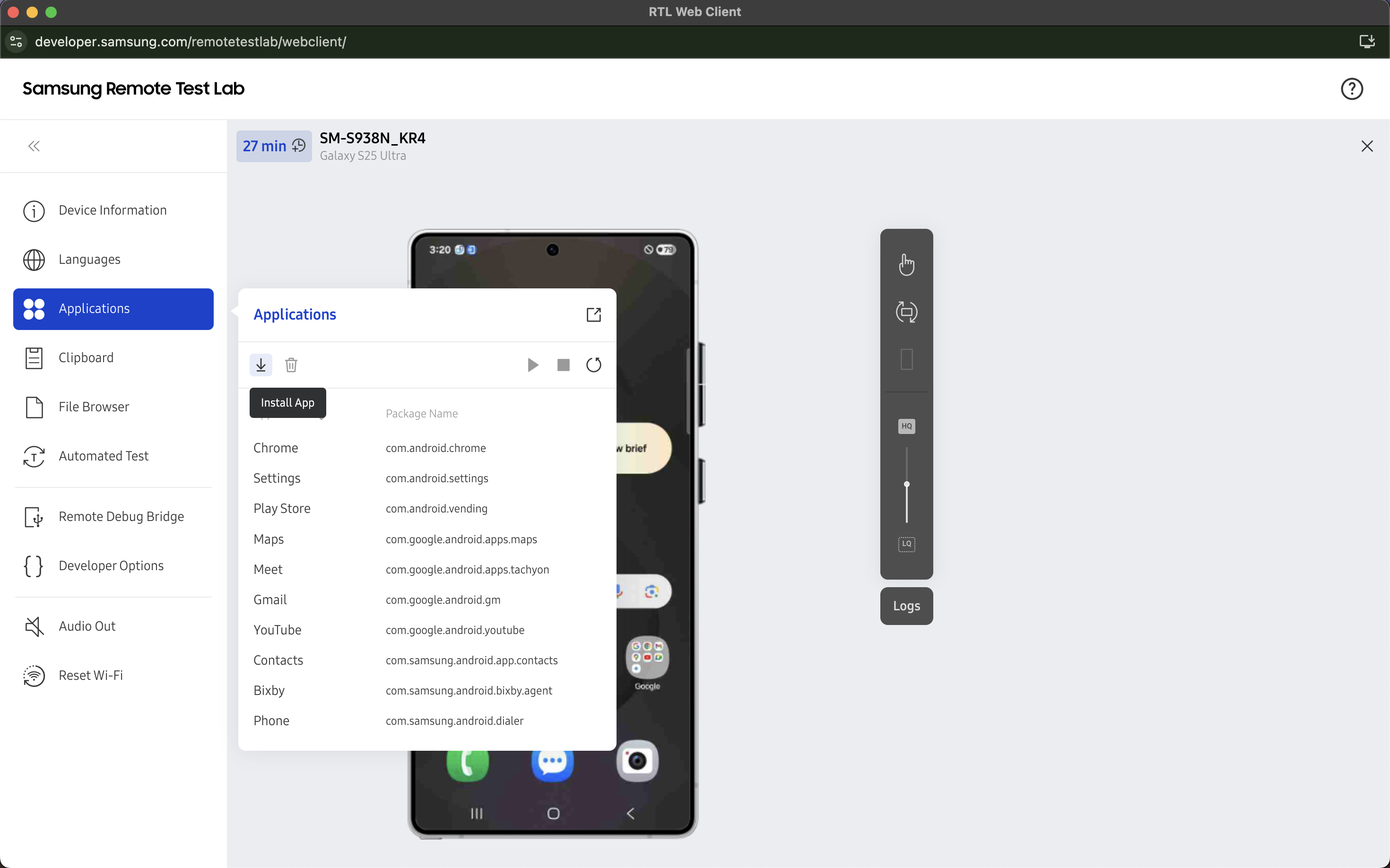Select Phone app row
Image resolution: width=1390 pixels, height=868 pixels.
pos(427,721)
